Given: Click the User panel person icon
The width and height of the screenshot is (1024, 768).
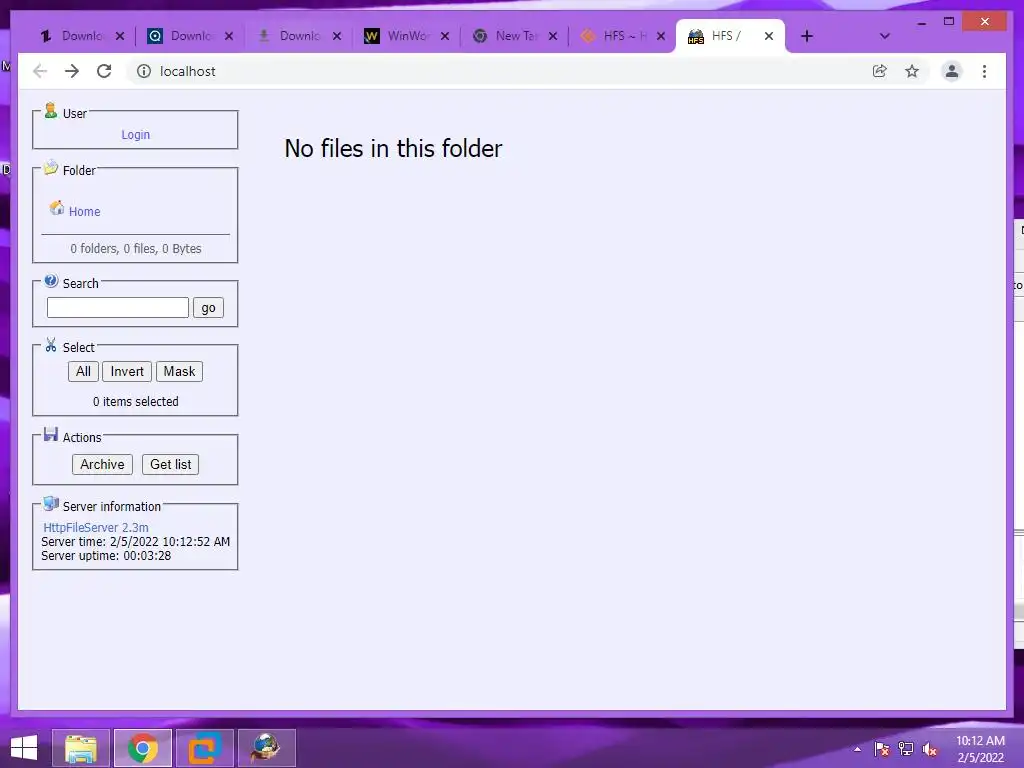Looking at the screenshot, I should pyautogui.click(x=50, y=110).
